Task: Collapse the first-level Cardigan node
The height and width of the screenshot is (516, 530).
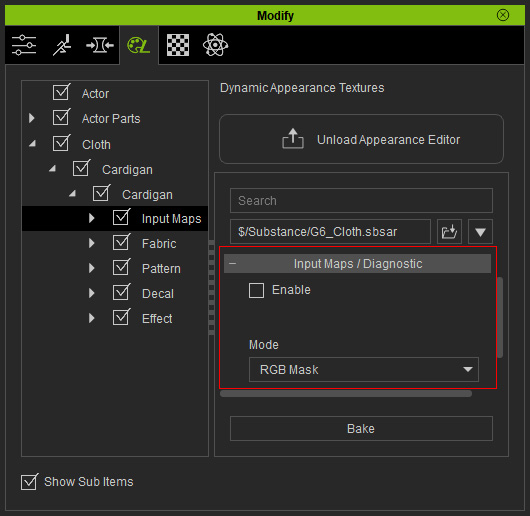Action: (52, 168)
